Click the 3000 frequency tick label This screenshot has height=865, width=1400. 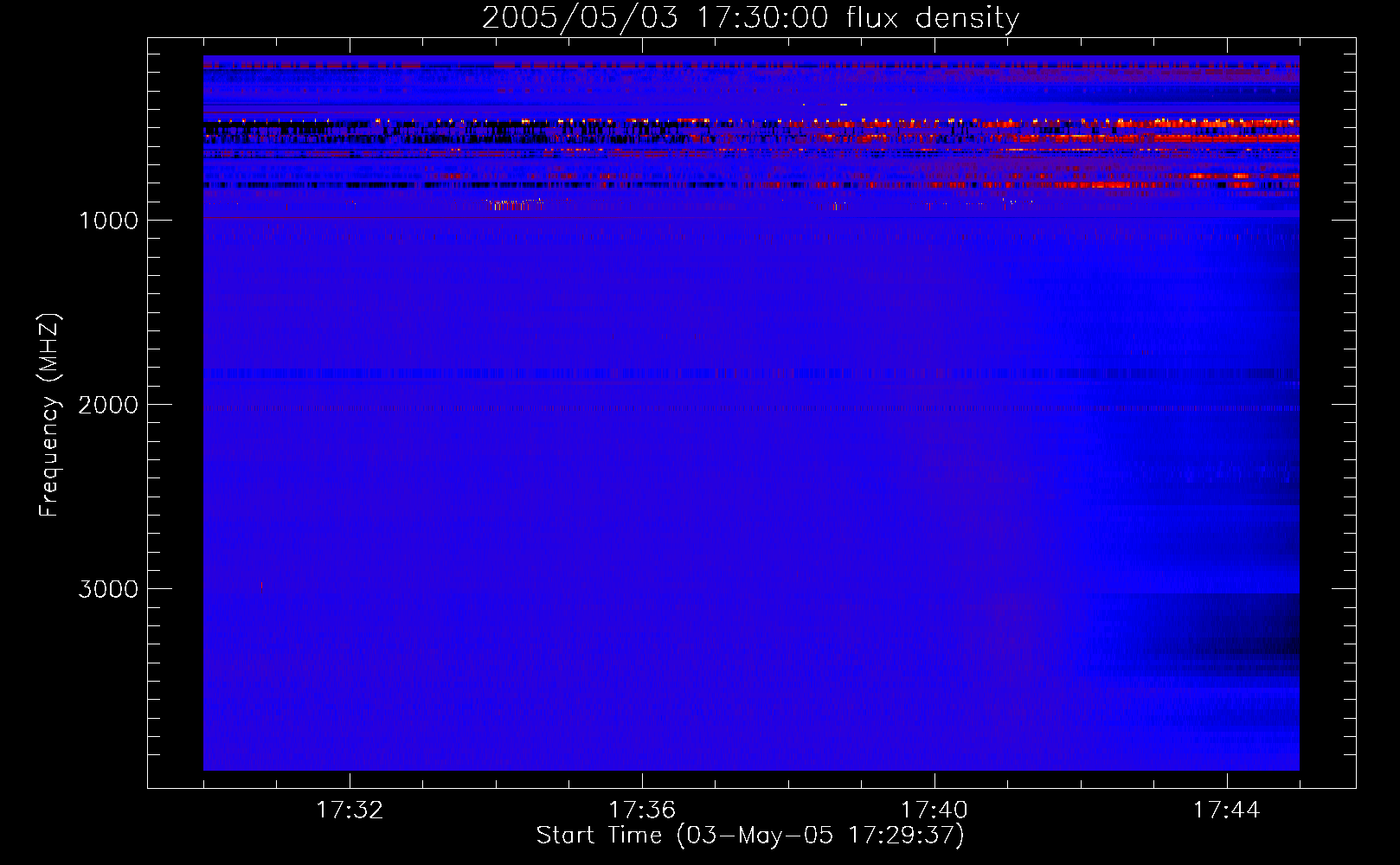click(x=108, y=589)
